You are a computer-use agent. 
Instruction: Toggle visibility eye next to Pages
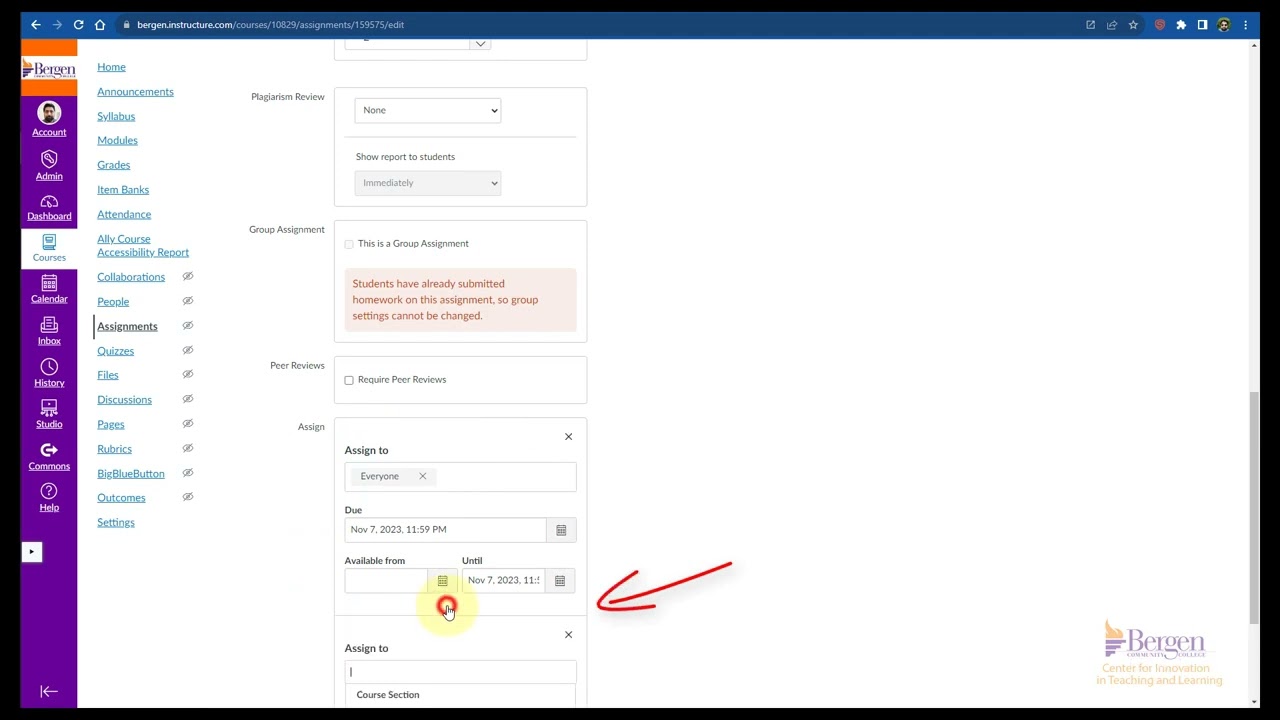click(187, 424)
